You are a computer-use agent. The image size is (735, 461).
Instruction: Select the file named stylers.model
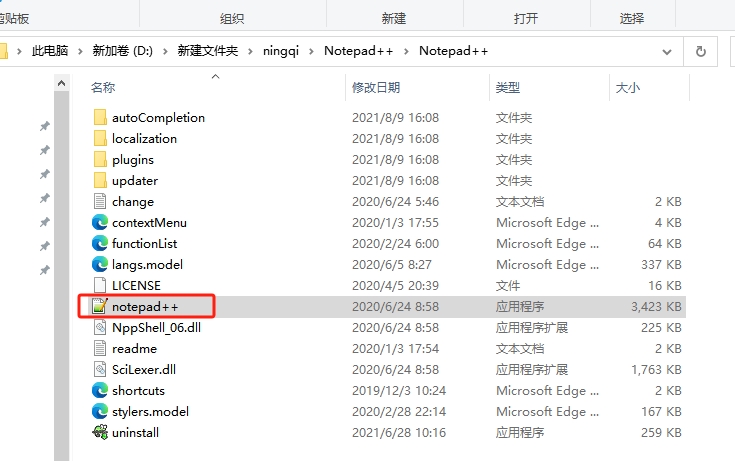point(150,411)
